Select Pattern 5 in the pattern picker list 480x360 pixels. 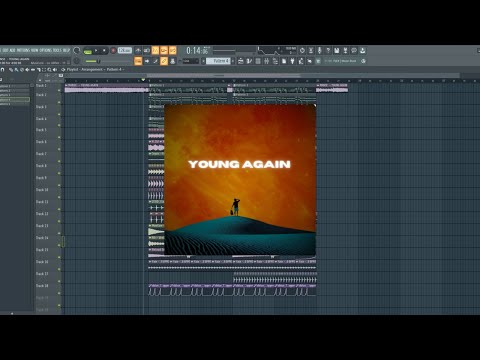pos(15,104)
